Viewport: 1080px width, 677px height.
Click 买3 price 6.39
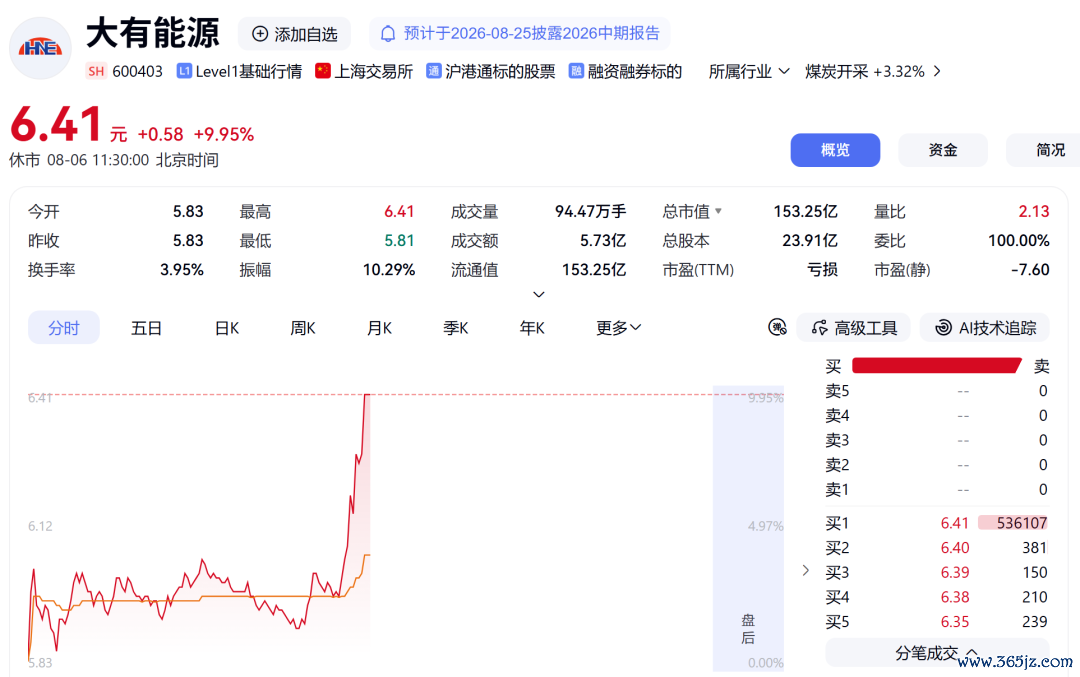point(955,573)
